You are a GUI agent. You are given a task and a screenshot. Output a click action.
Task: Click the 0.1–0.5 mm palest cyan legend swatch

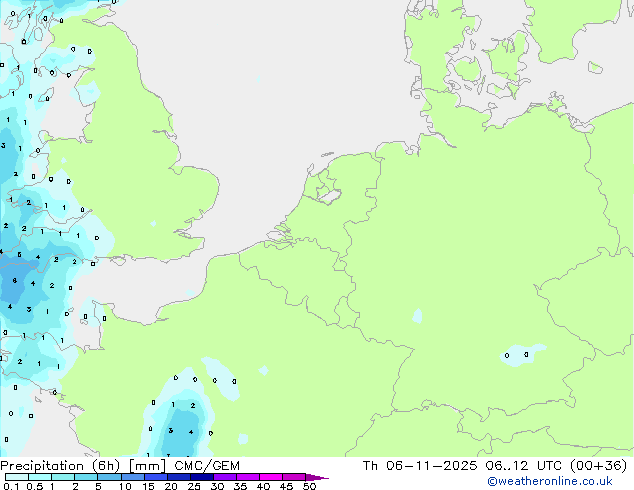click(x=17, y=477)
